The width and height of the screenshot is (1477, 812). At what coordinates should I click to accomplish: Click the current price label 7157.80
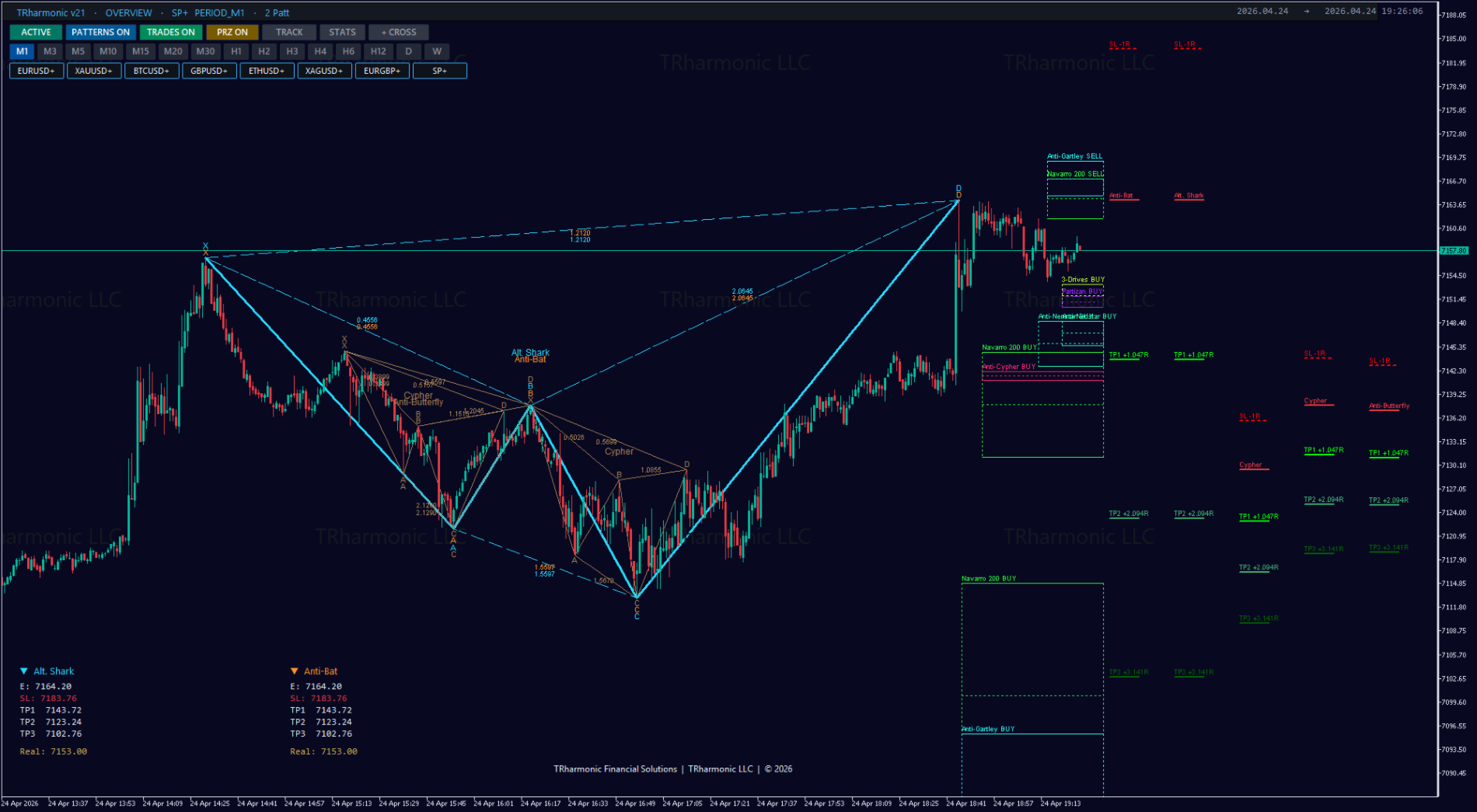[x=1454, y=250]
